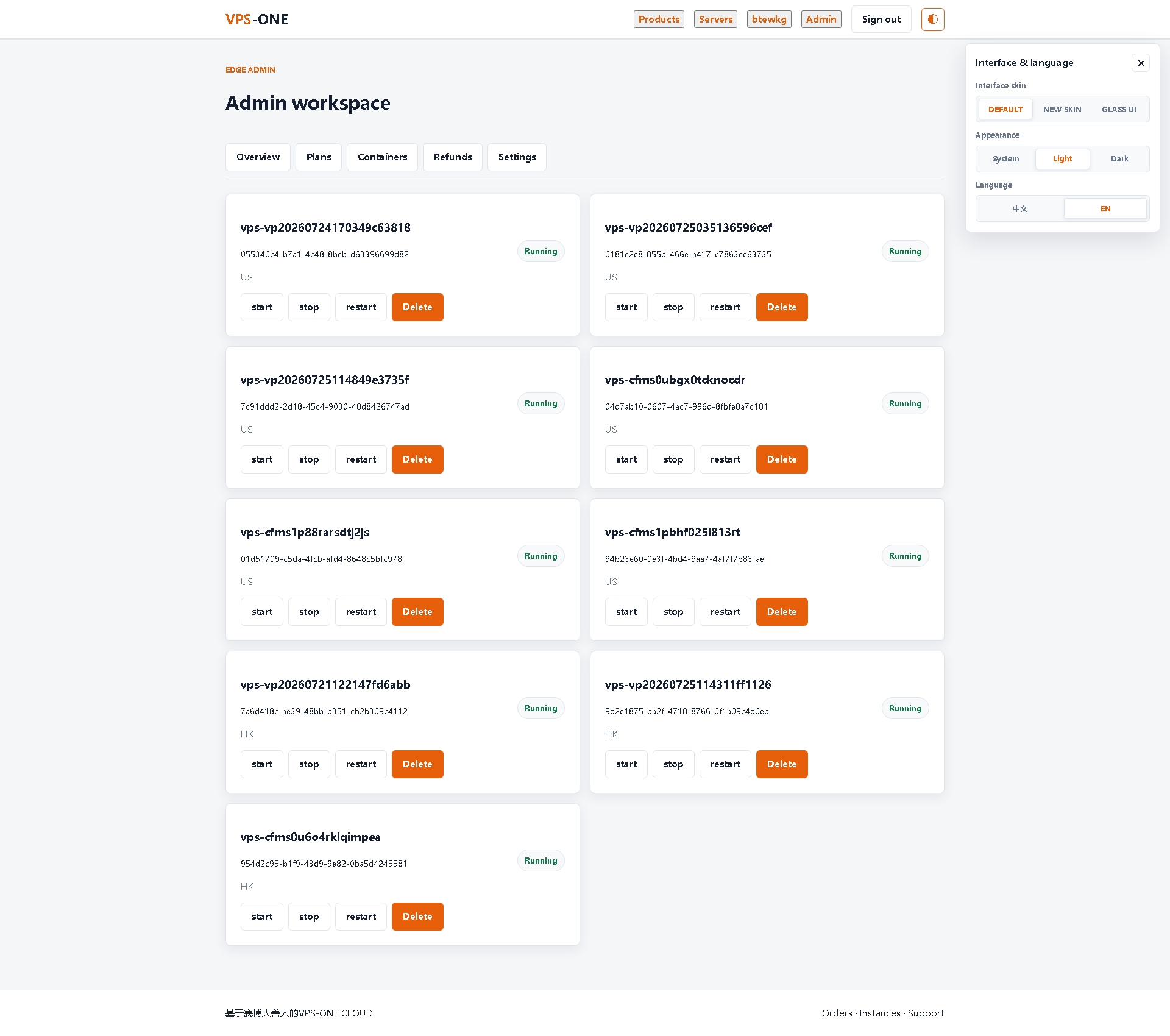Stop vps-vp20260725114849e3735f
The height and width of the screenshot is (1036, 1170).
pyautogui.click(x=309, y=459)
